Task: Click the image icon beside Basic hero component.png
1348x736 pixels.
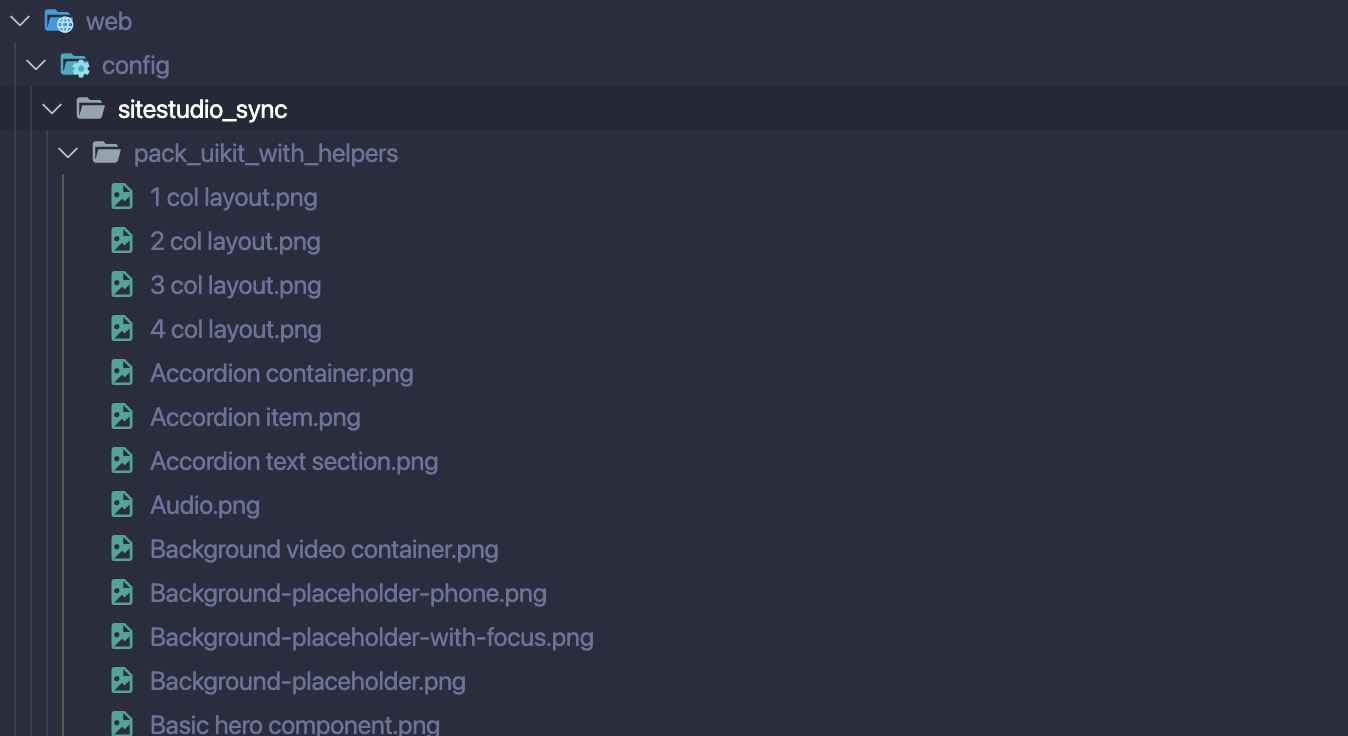Action: (121, 722)
